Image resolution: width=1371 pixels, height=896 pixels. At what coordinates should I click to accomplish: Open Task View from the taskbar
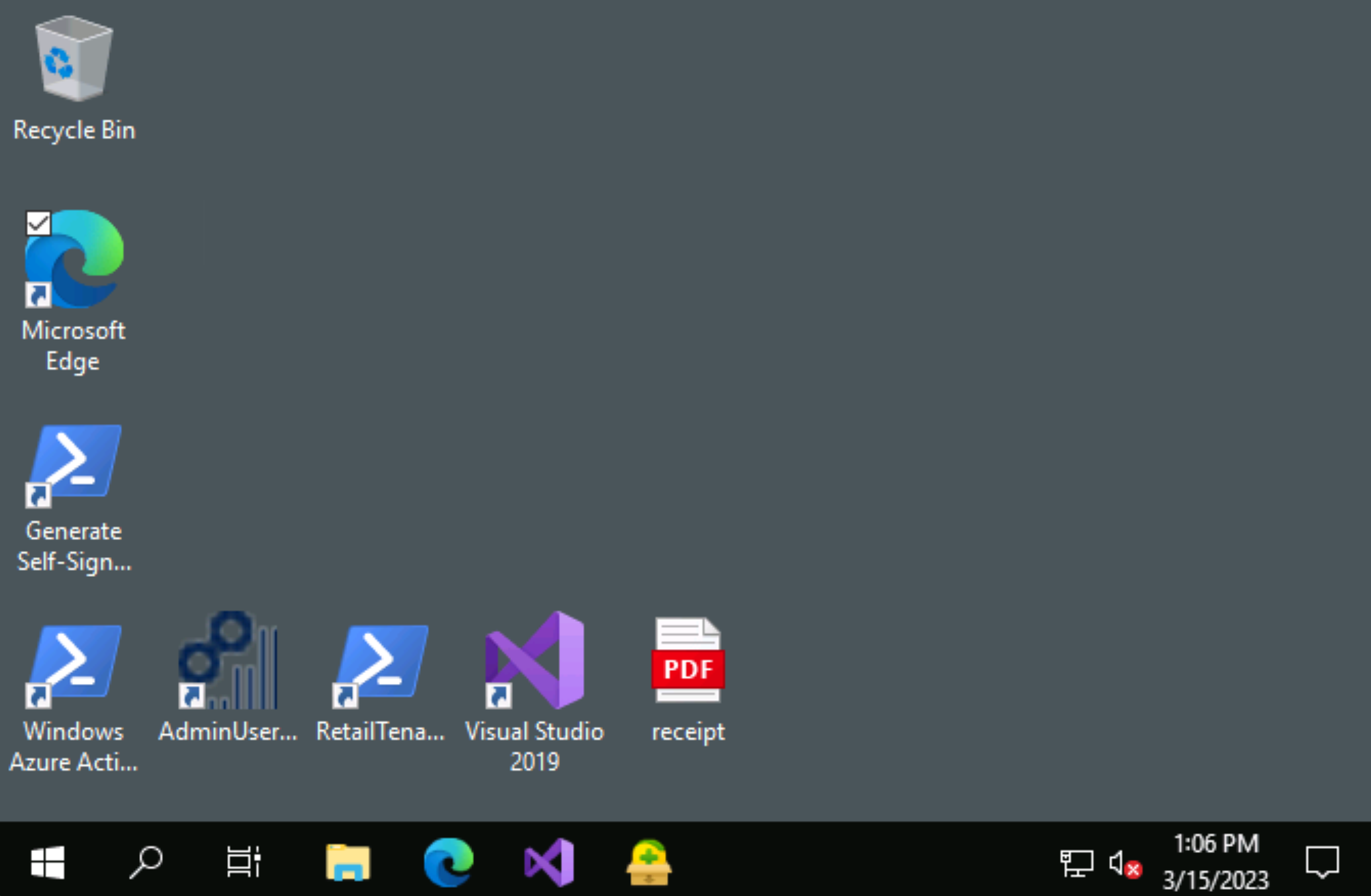(x=244, y=862)
